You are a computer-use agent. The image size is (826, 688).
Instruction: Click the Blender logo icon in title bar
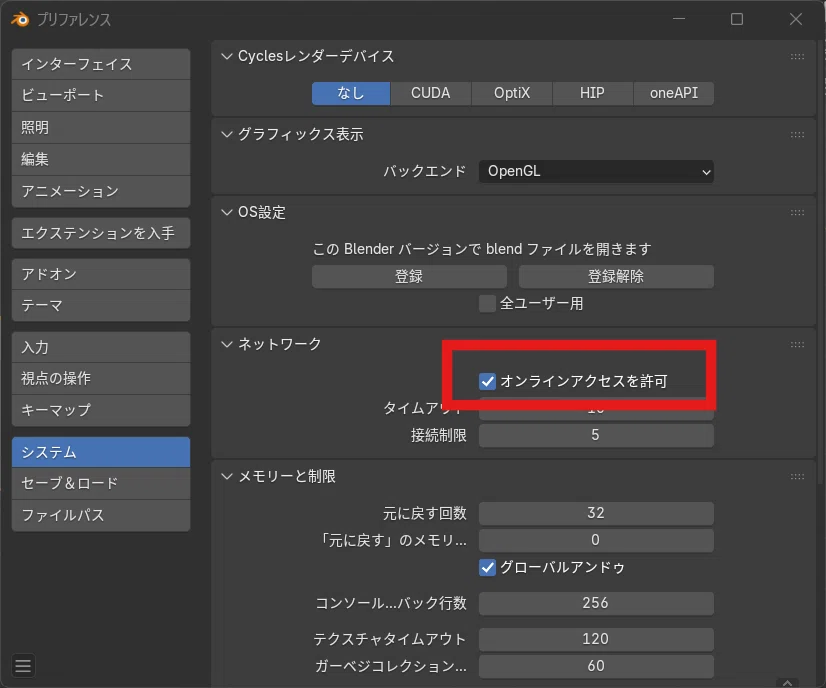point(20,19)
